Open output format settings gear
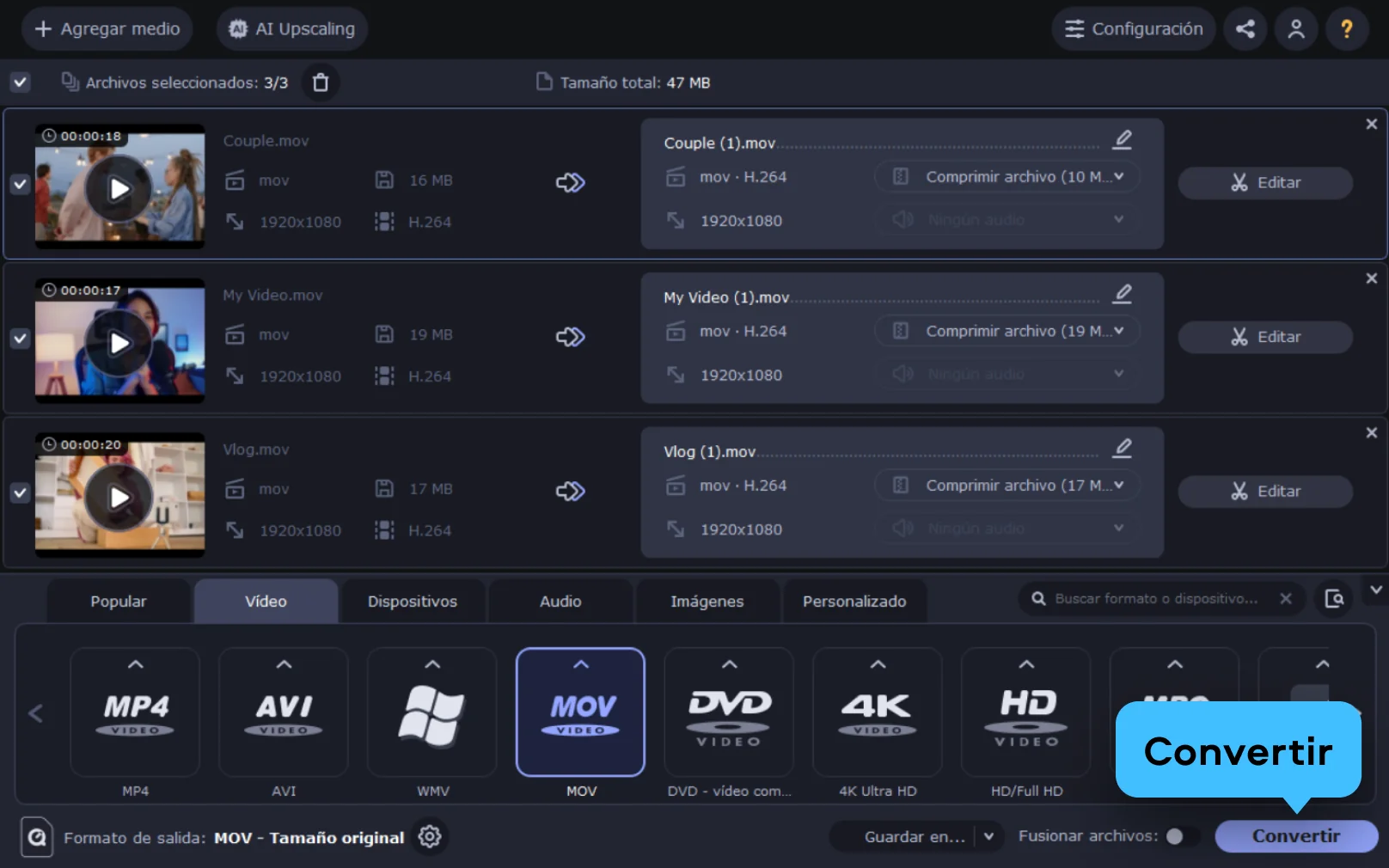 pos(430,836)
